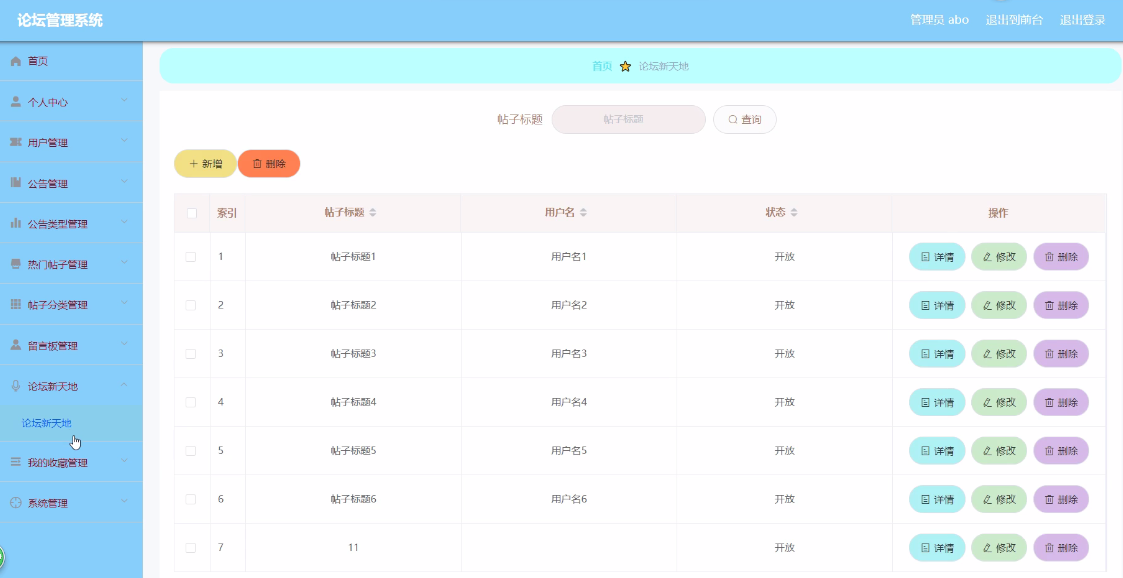Click the yellow 新增 button

[206, 164]
